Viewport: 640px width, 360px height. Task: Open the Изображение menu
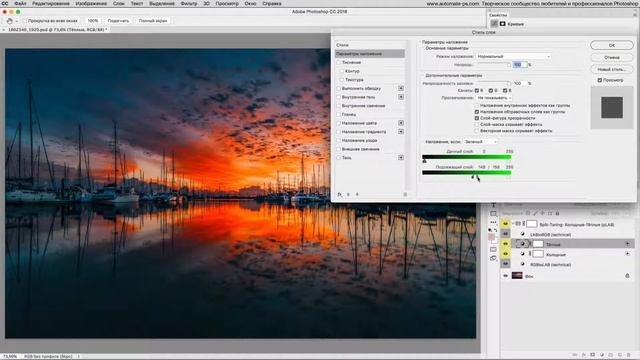point(91,3)
